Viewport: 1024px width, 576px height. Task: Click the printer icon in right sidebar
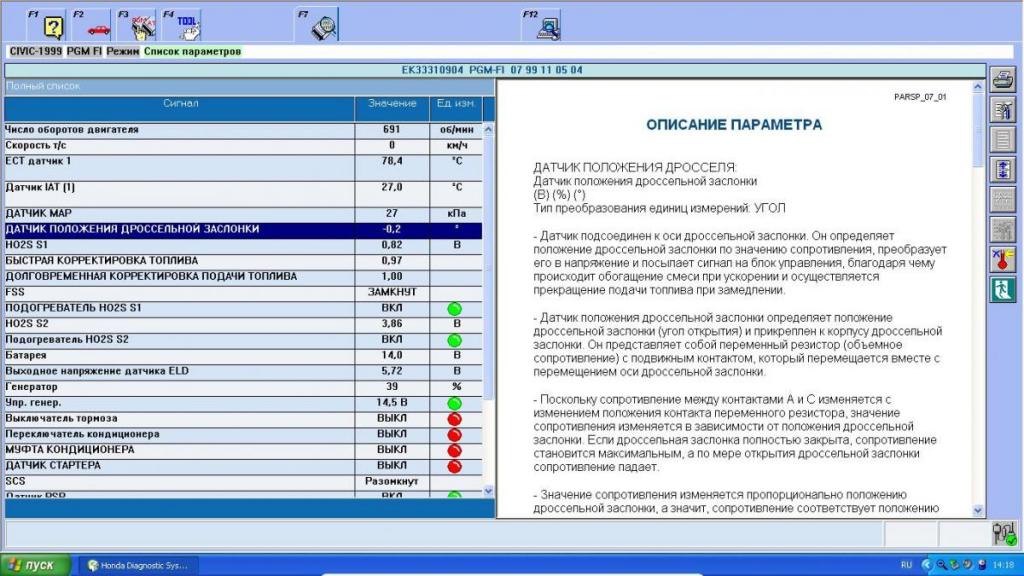[1003, 80]
